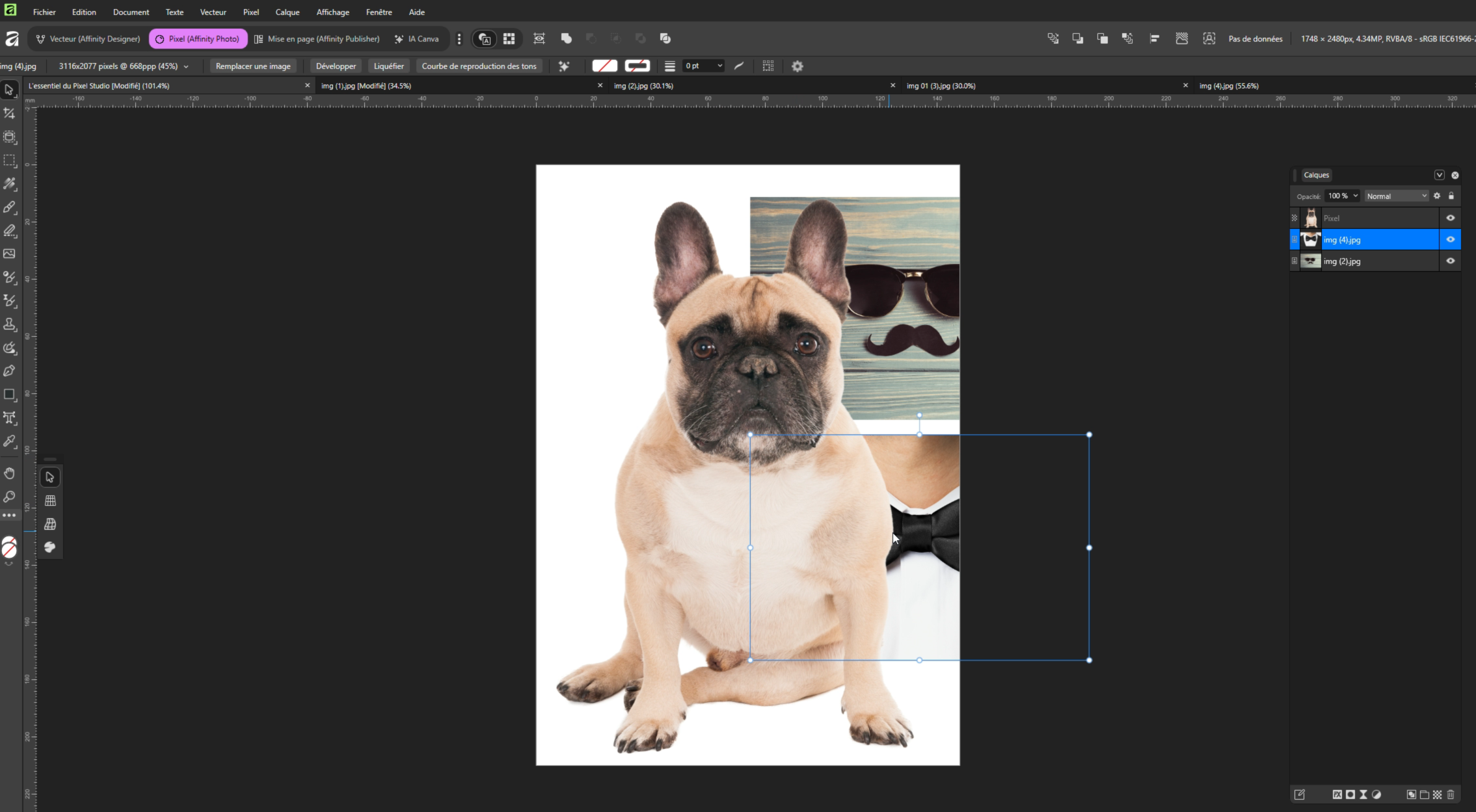Open the Calque menu
1476x812 pixels.
click(x=287, y=12)
